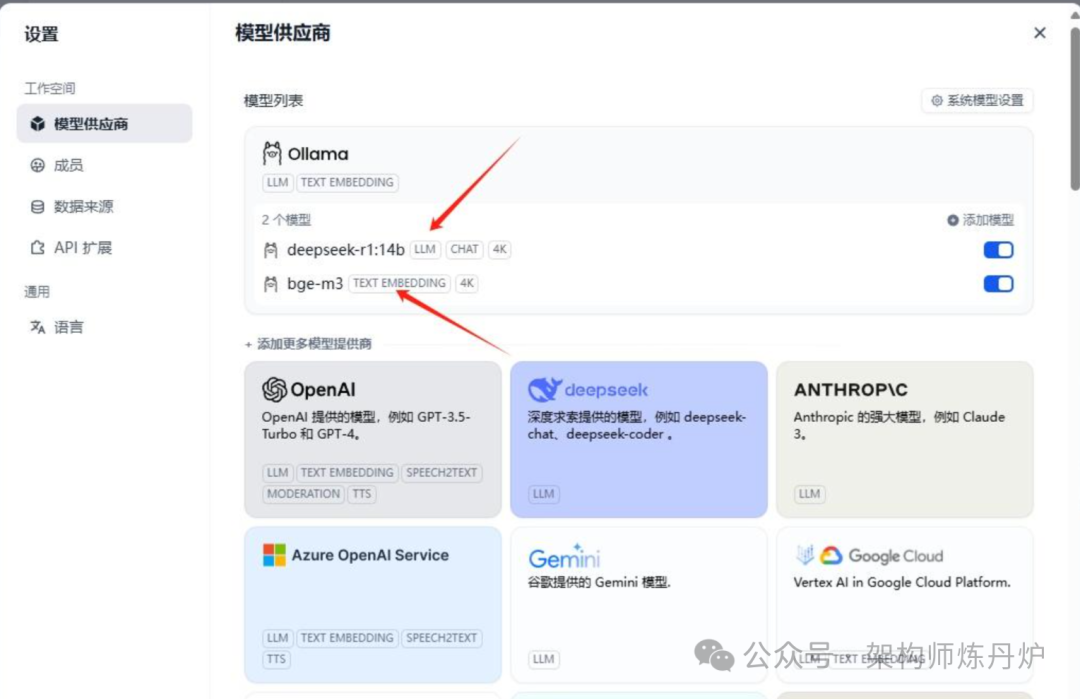Click the LLM tag on Gemini card
1080x699 pixels.
(543, 659)
